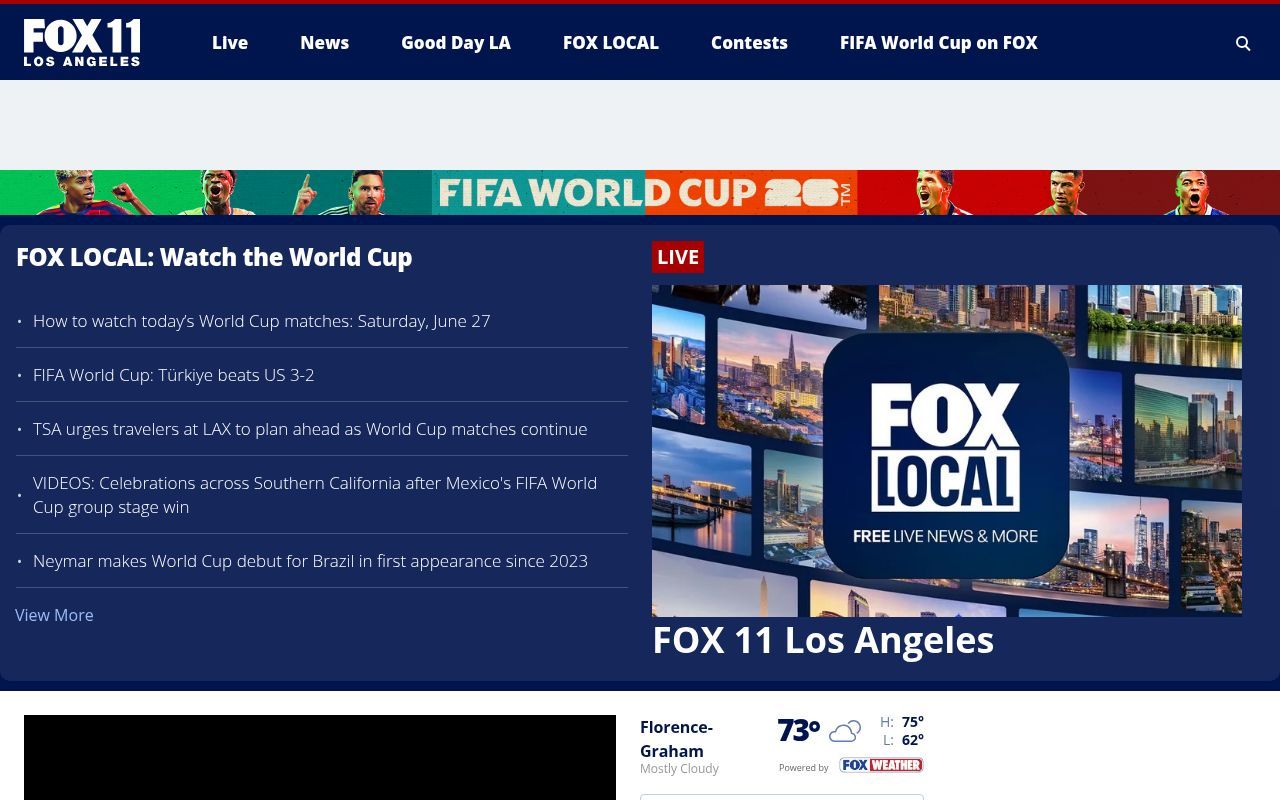Click the Mostly Cloudy condition text

(x=679, y=769)
